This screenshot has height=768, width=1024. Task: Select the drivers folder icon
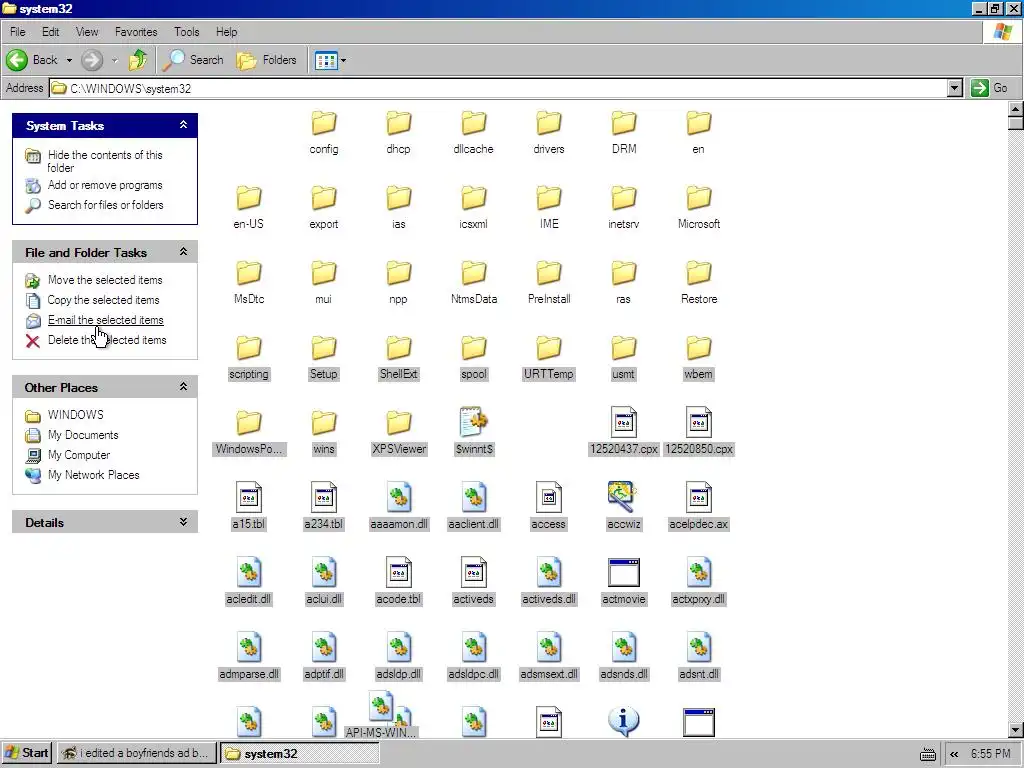549,123
